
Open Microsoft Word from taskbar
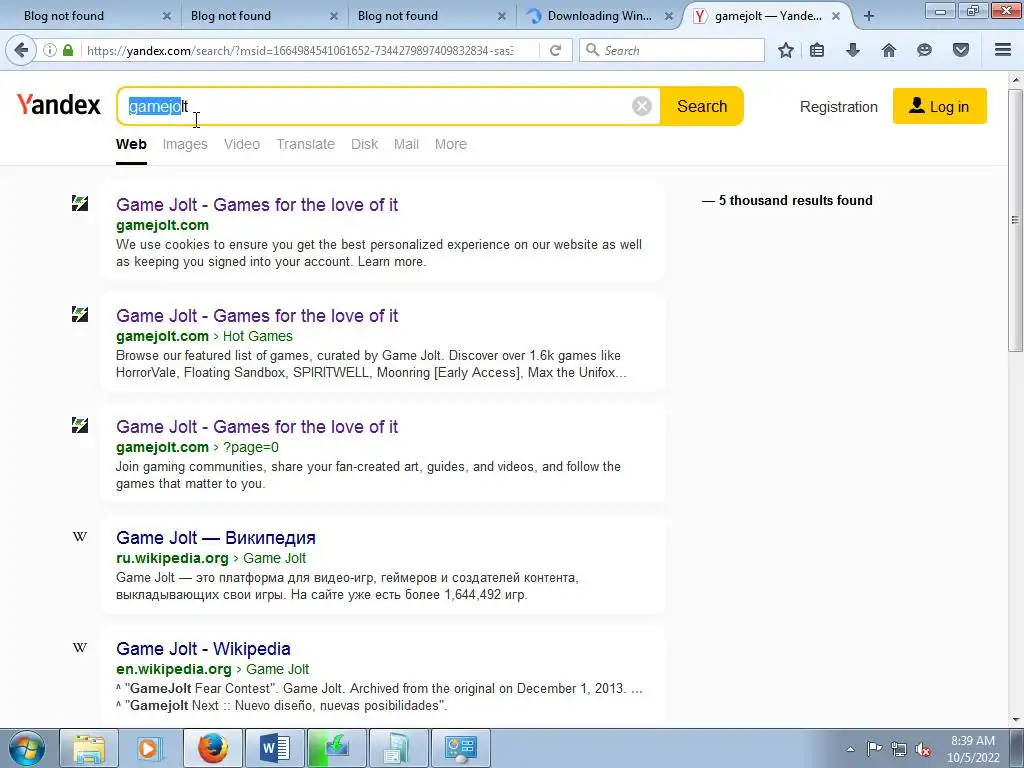tap(274, 748)
